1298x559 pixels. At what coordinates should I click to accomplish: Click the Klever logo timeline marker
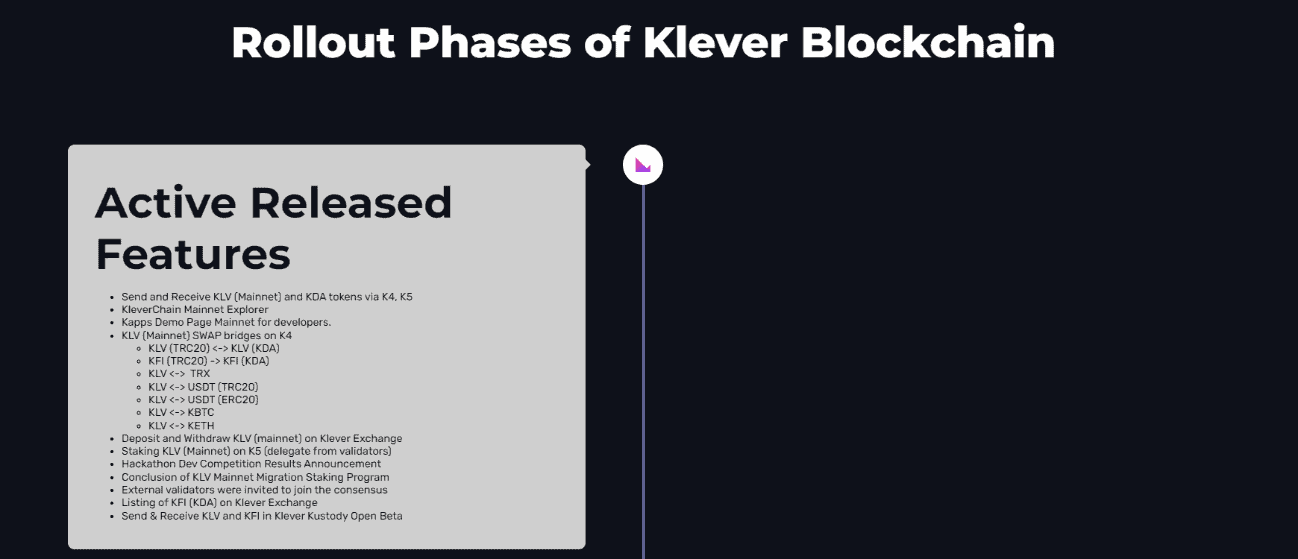tap(643, 165)
